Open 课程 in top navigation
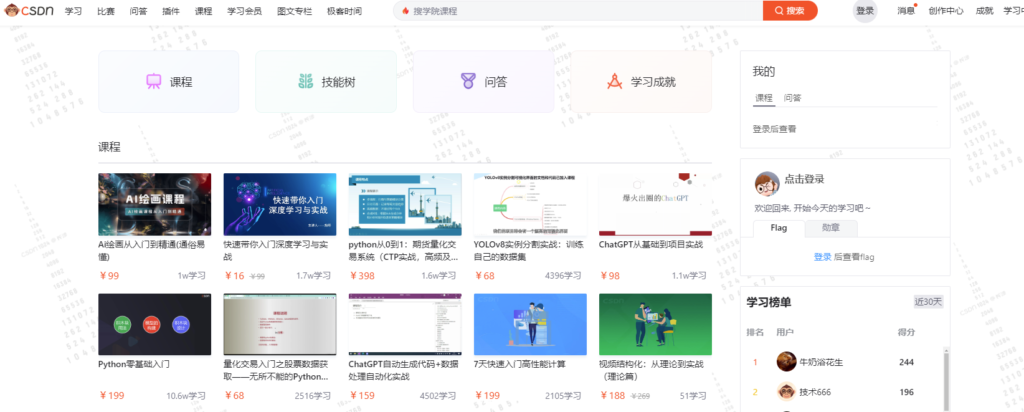1024x412 pixels. 203,11
